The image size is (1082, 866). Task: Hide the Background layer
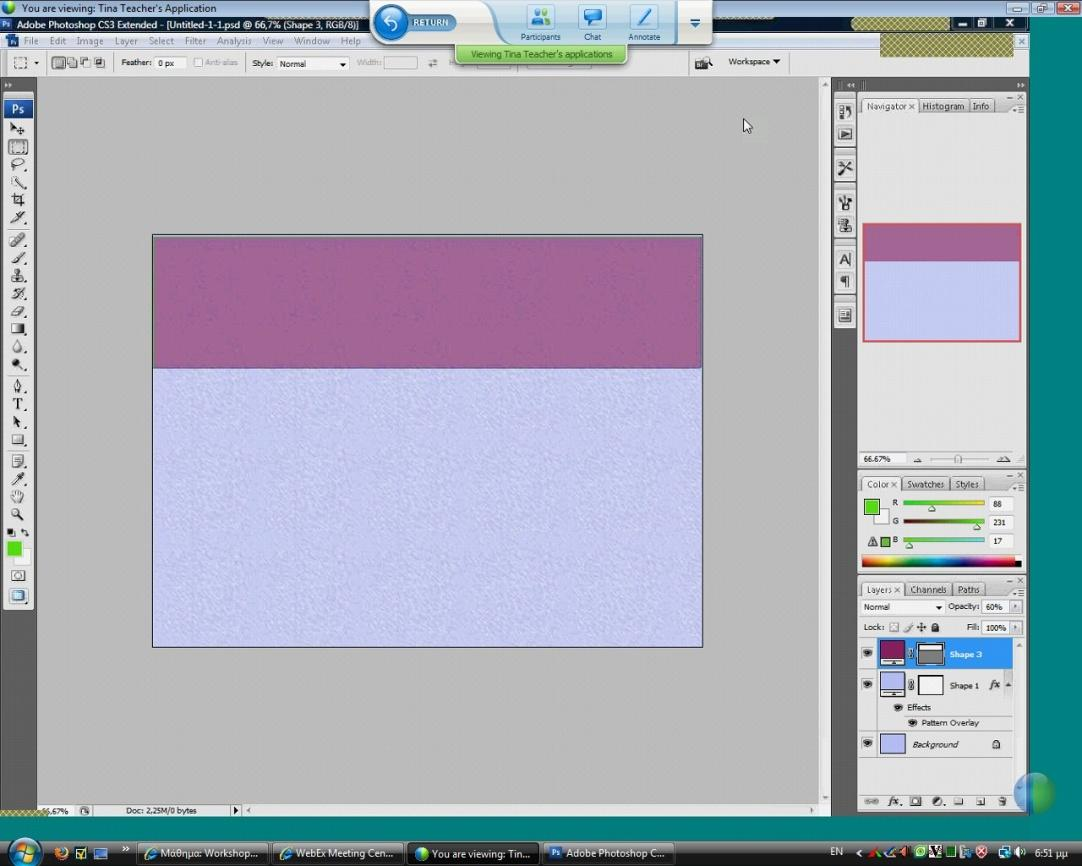click(867, 743)
